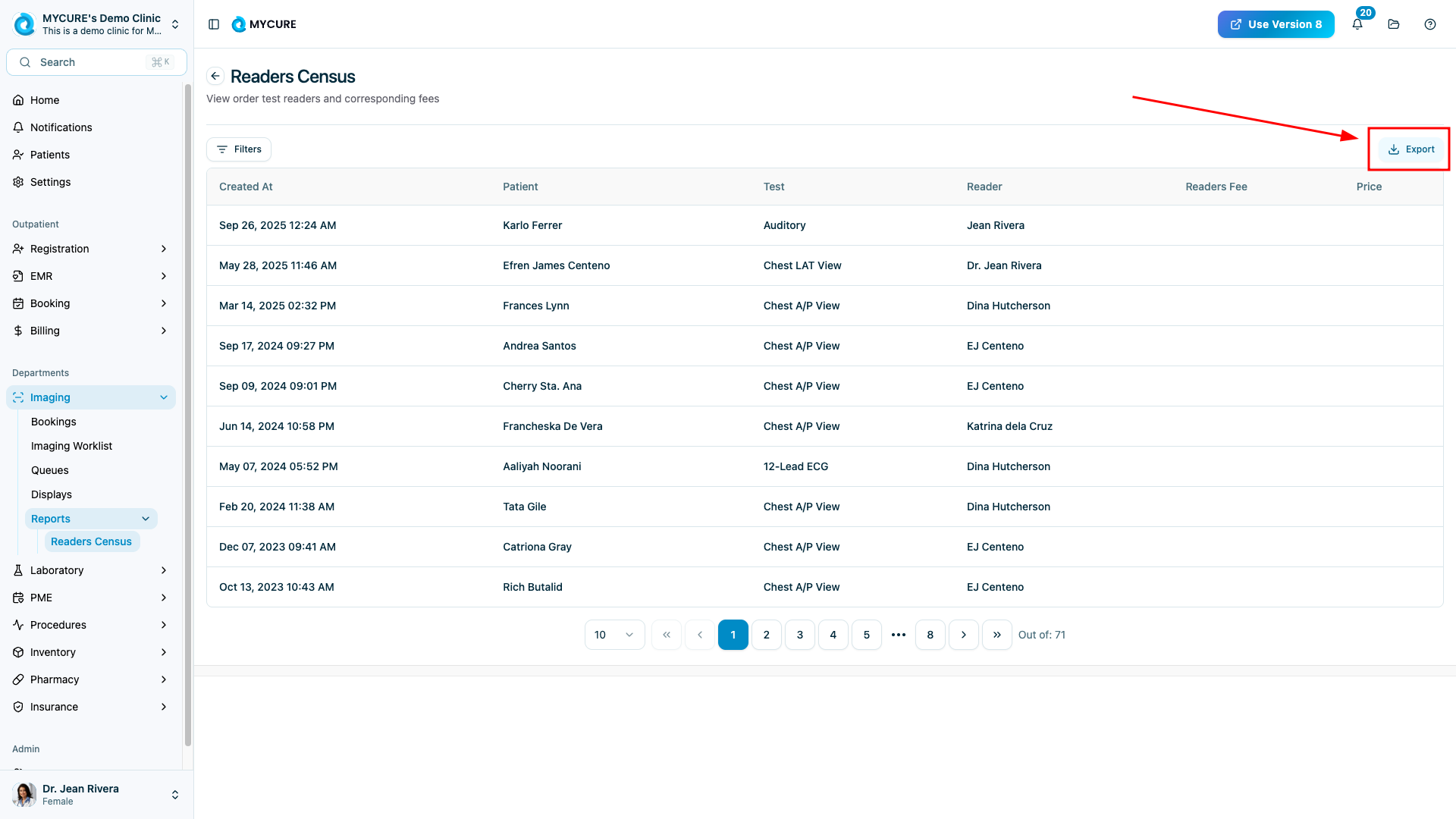The width and height of the screenshot is (1456, 819).
Task: Go to next page arrow
Action: (964, 635)
